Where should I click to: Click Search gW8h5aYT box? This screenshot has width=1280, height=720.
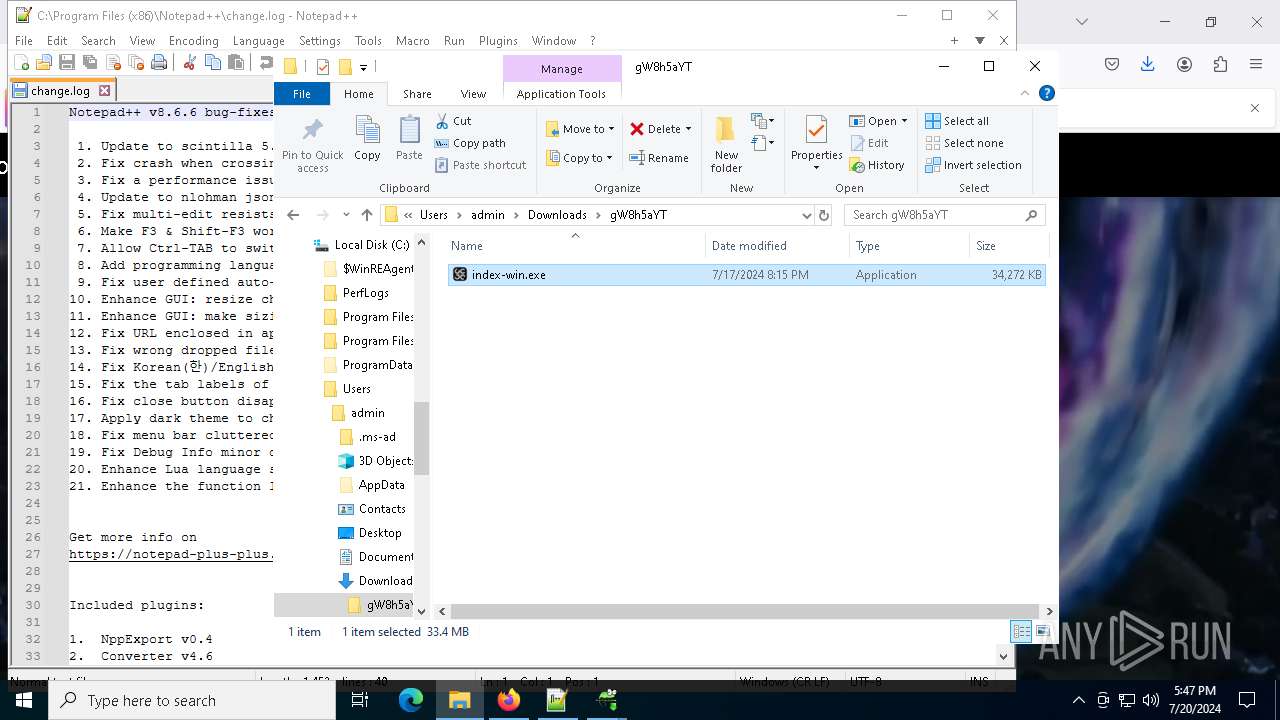pyautogui.click(x=945, y=215)
